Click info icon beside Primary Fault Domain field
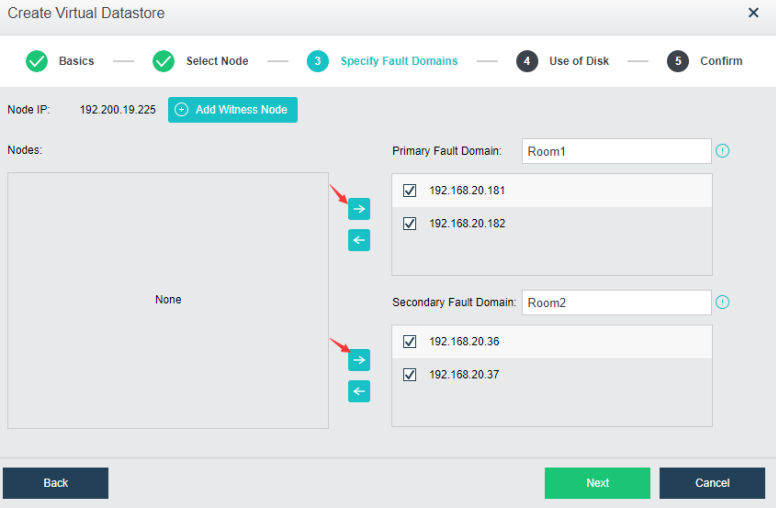Viewport: 776px width, 508px height. [x=723, y=151]
